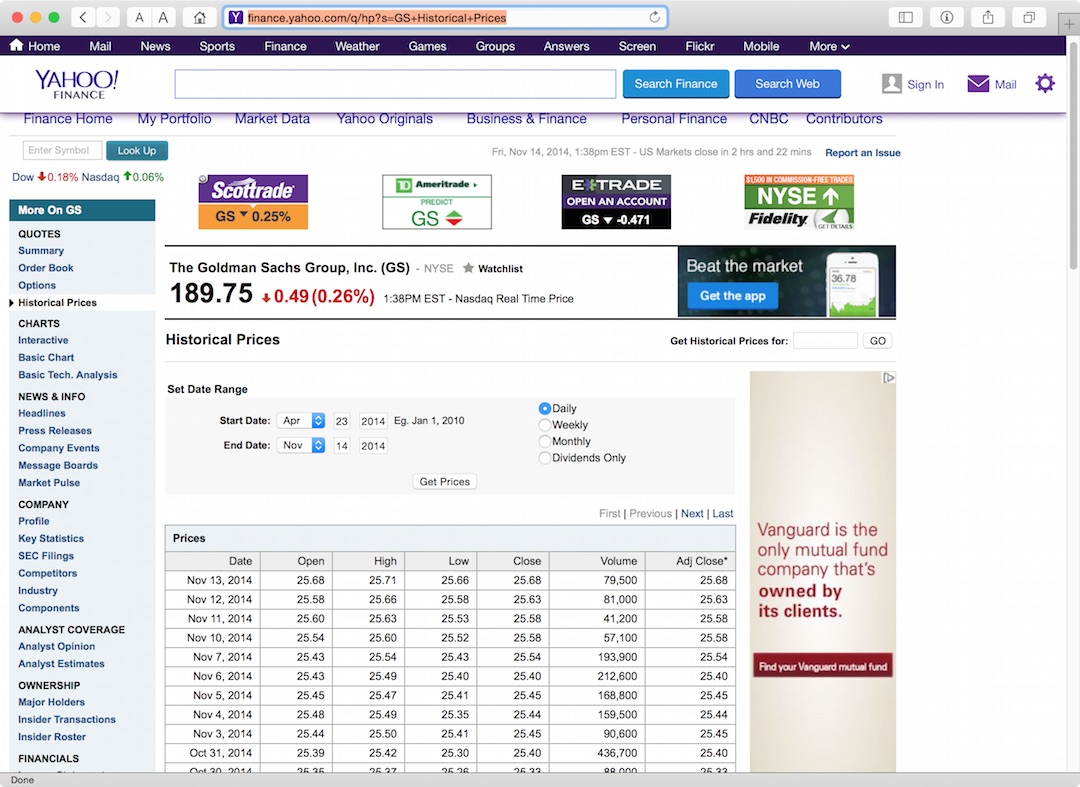Screen dimensions: 1080x787
Task: Click the Safari address bar URL
Action: tap(377, 17)
